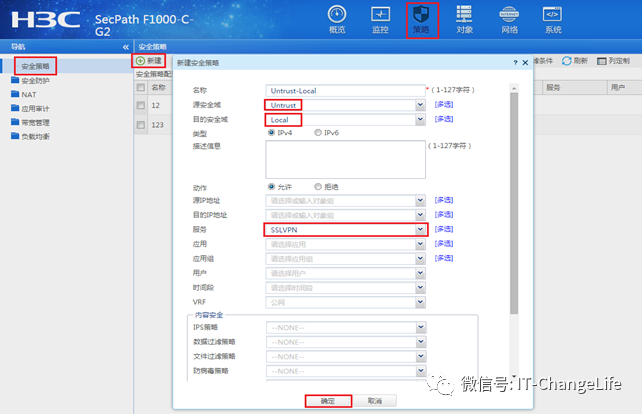Open the 服务 SSLVPN dropdown
This screenshot has width=642, height=414.
(x=420, y=230)
